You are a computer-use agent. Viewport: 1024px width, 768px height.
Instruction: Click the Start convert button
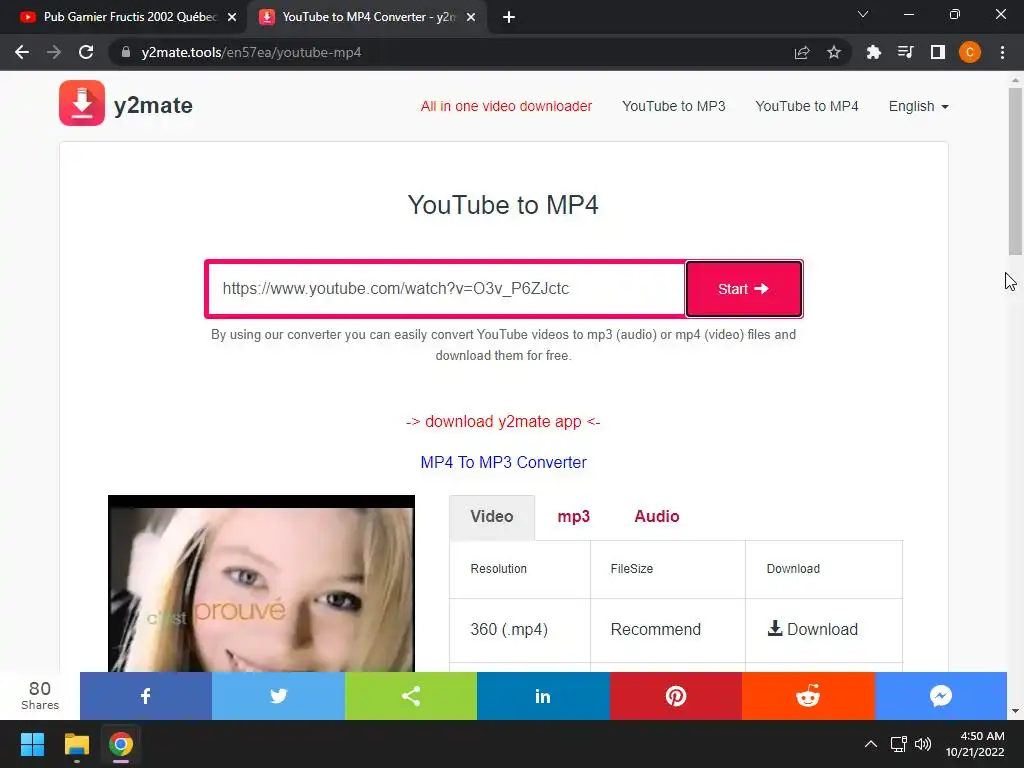744,289
